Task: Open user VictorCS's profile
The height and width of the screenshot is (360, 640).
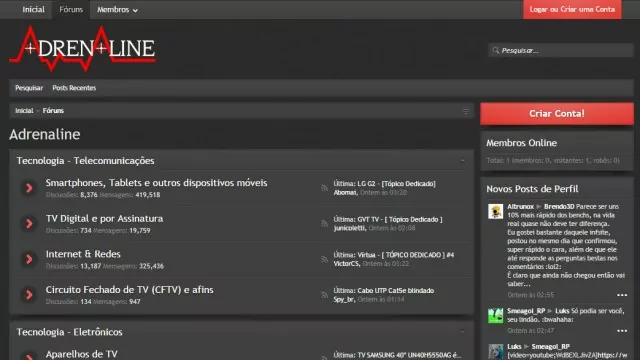Action: point(347,263)
